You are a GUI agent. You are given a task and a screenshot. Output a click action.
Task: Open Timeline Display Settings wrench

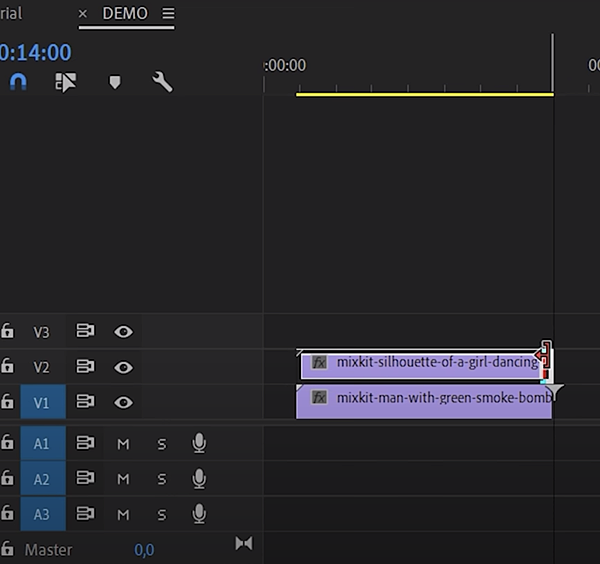[162, 82]
